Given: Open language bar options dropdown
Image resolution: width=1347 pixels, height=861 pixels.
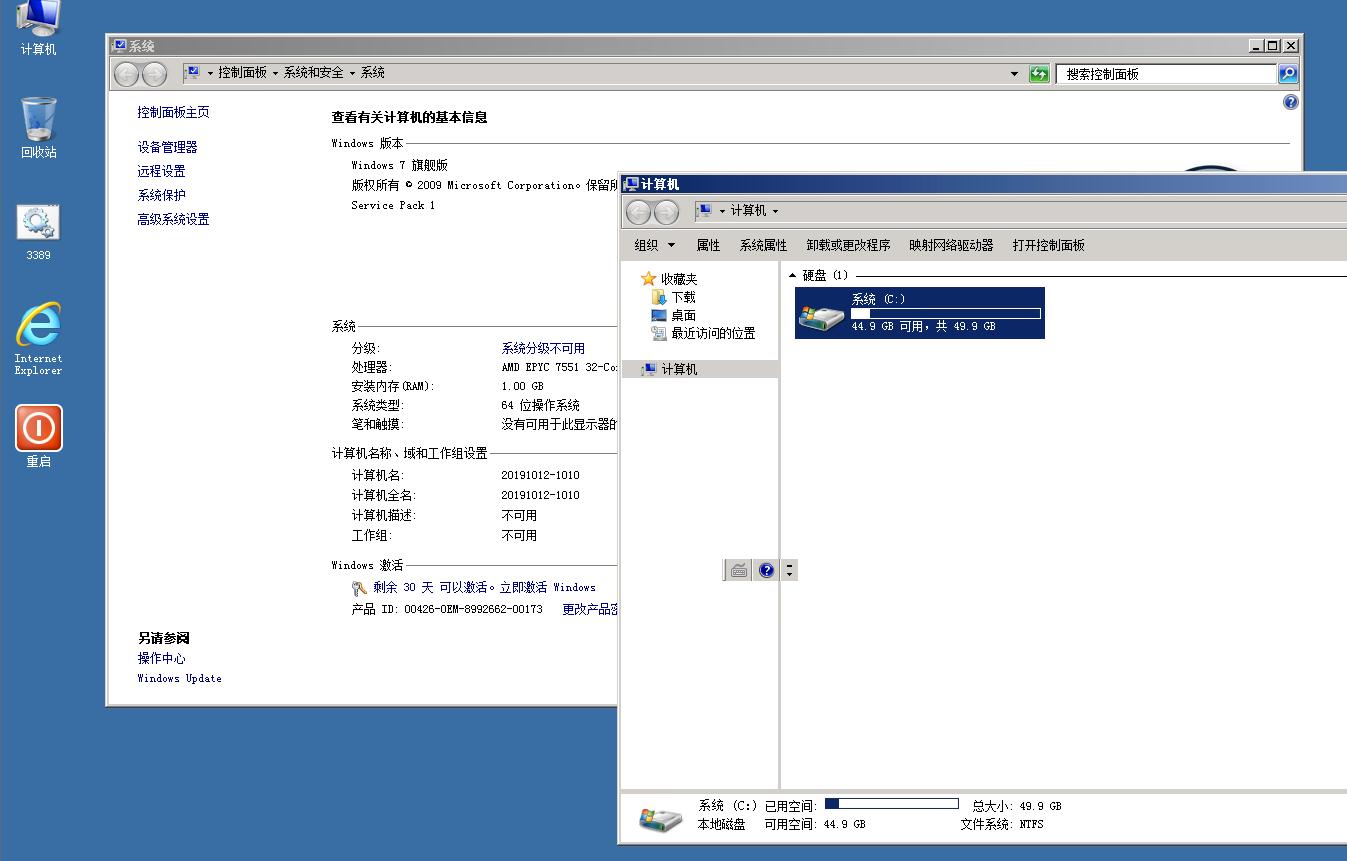Looking at the screenshot, I should (x=790, y=570).
